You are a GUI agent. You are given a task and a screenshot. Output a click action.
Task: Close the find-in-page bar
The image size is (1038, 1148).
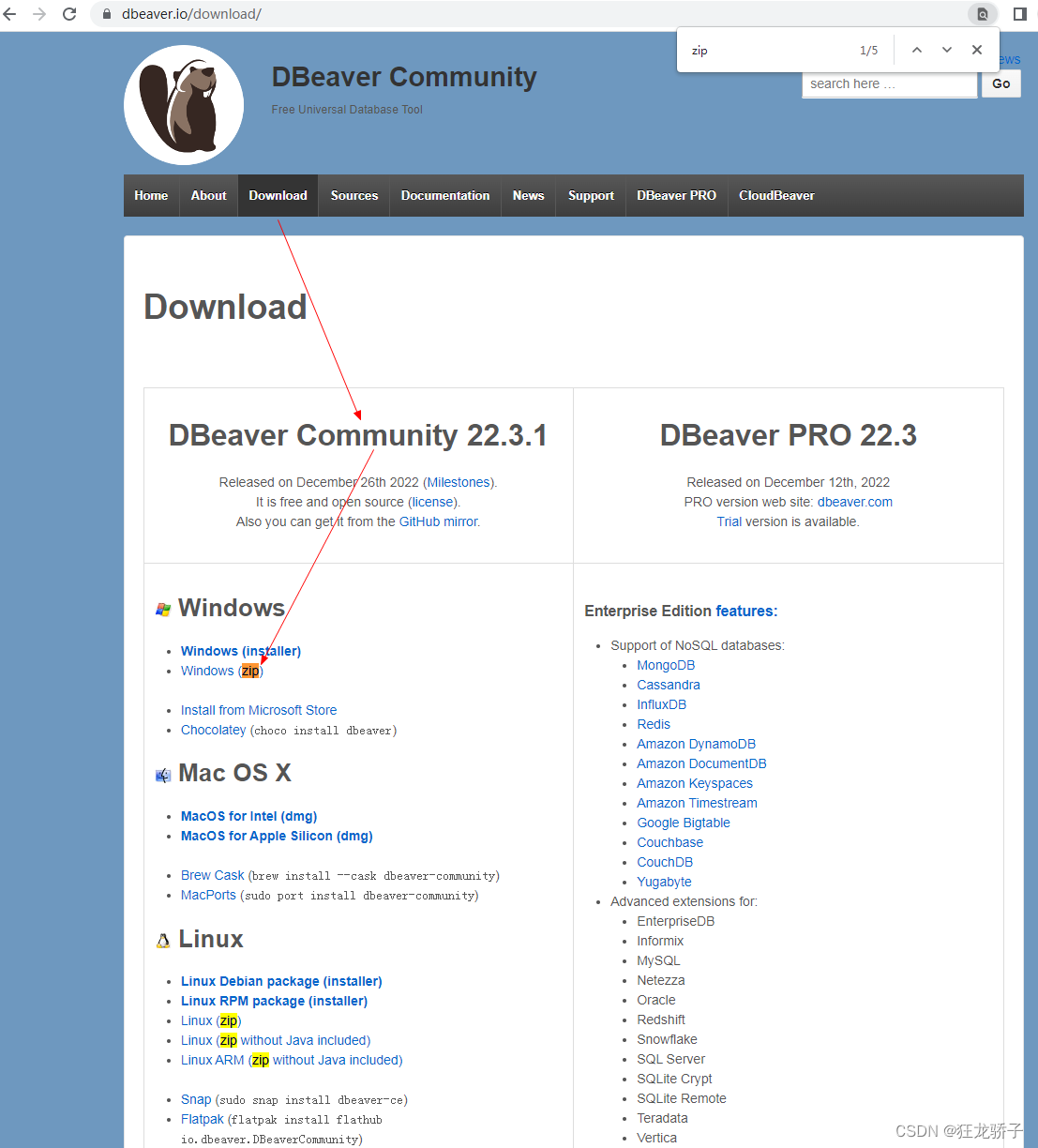click(976, 50)
